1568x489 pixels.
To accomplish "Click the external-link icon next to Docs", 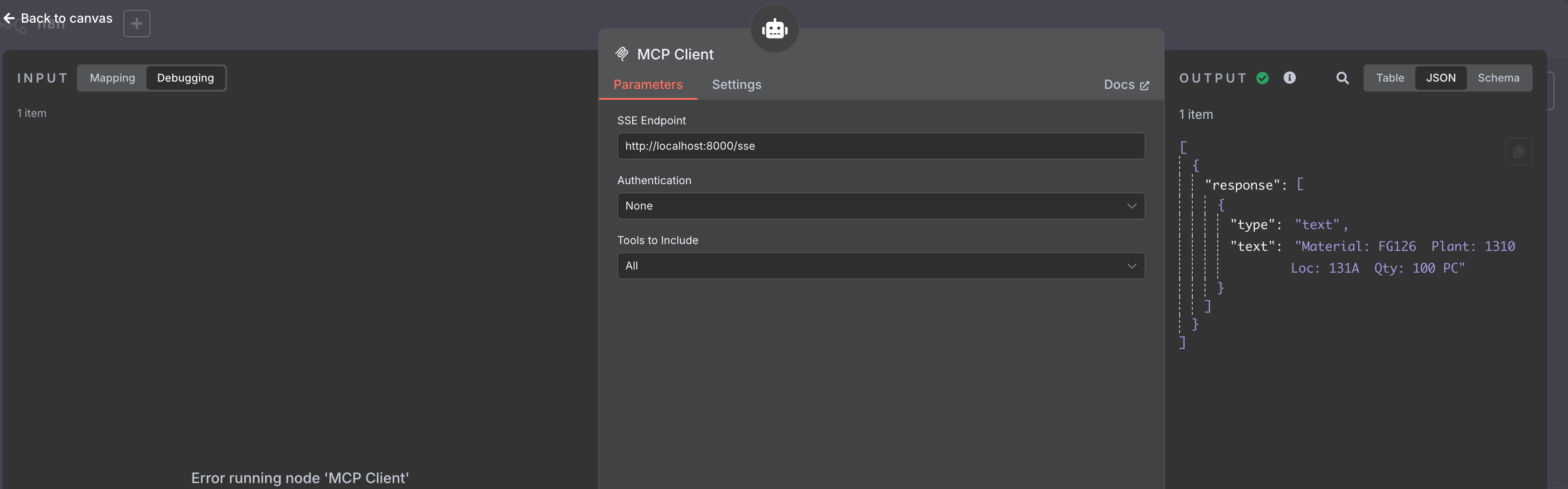I will (1145, 85).
